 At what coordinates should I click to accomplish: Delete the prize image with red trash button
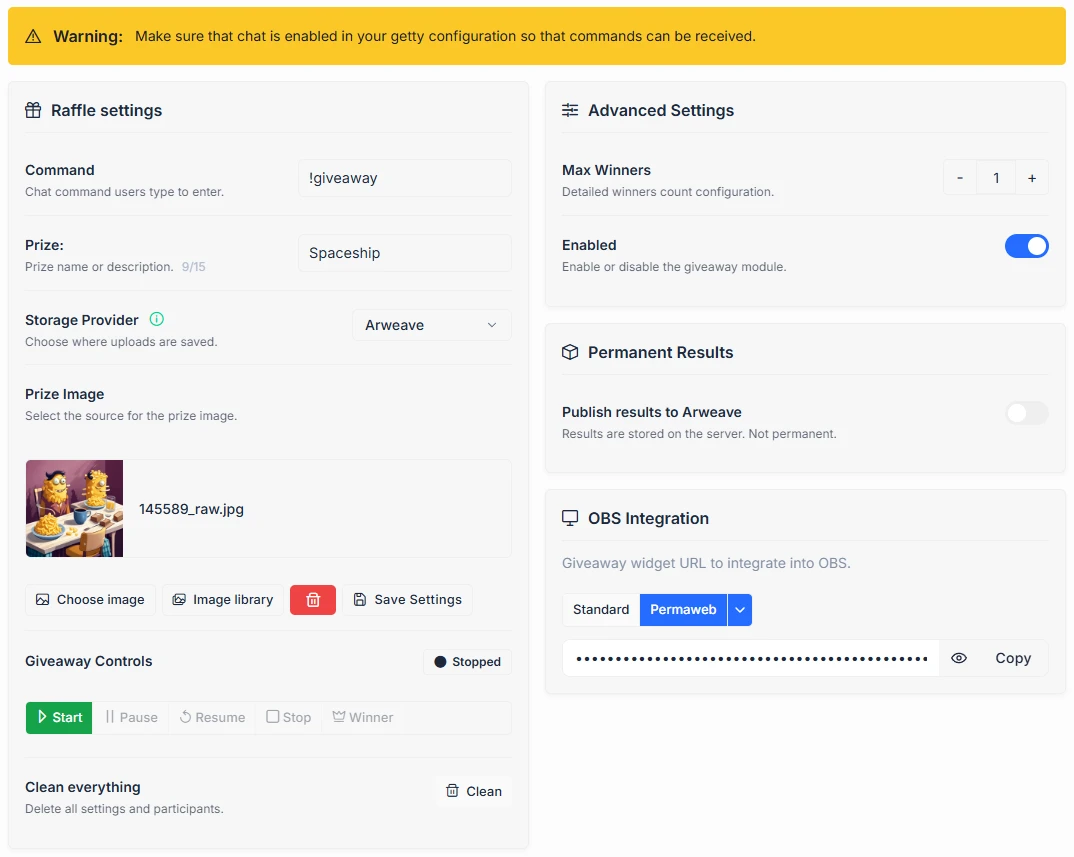pyautogui.click(x=313, y=599)
